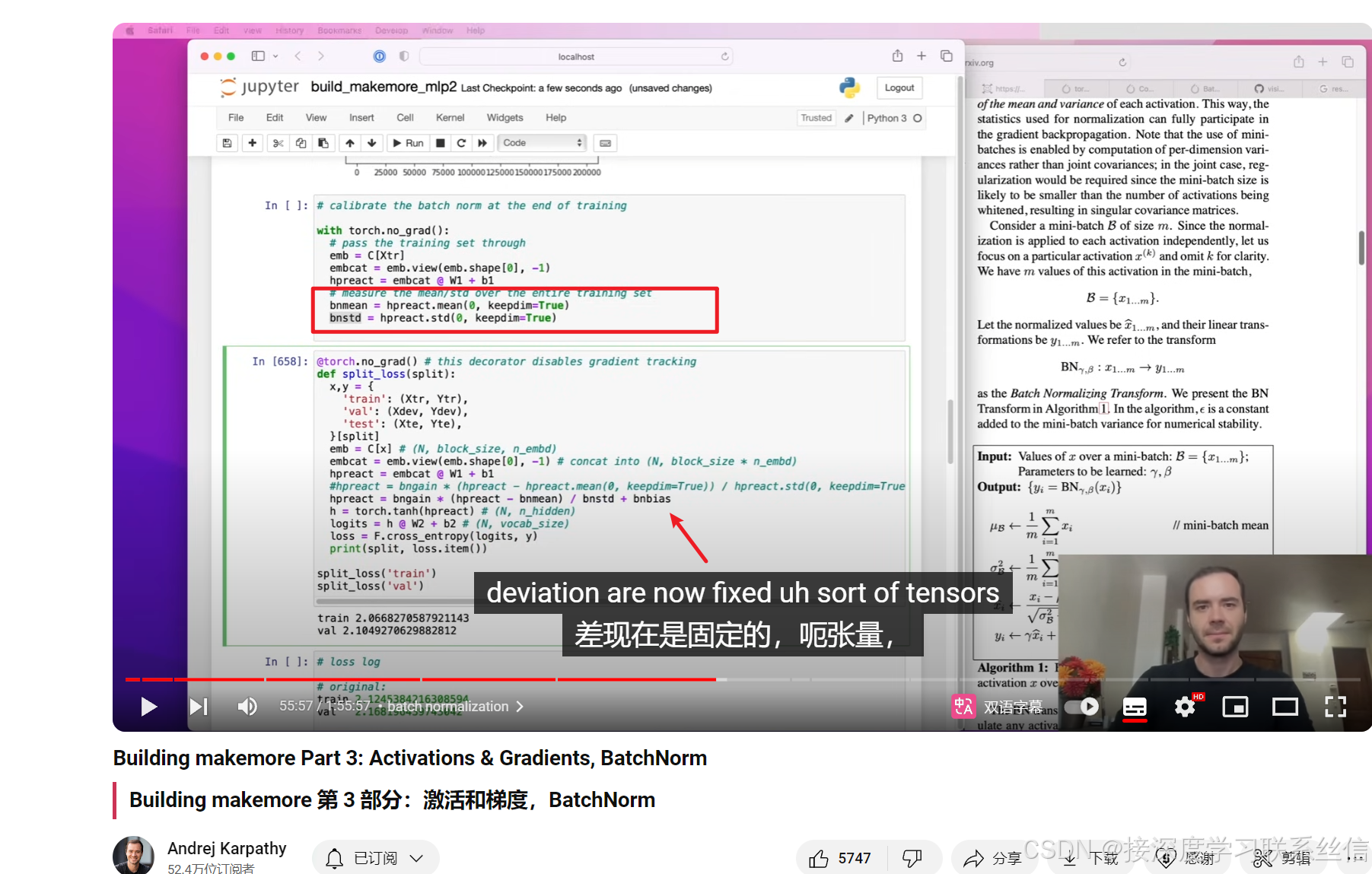Paste cells below in Jupyter toolbar
The image size is (1372, 874).
click(x=323, y=143)
